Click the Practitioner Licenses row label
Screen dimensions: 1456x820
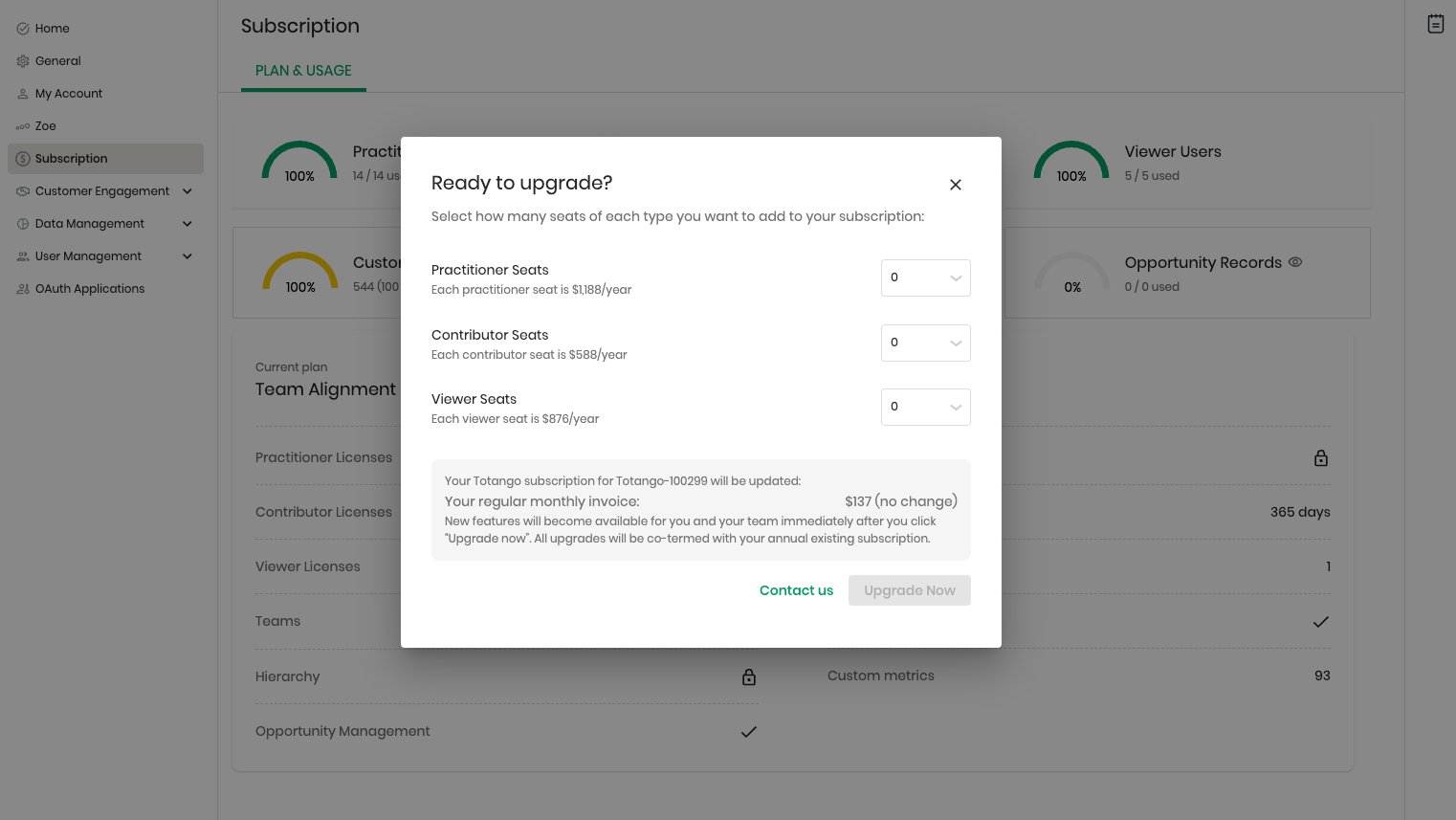323,457
